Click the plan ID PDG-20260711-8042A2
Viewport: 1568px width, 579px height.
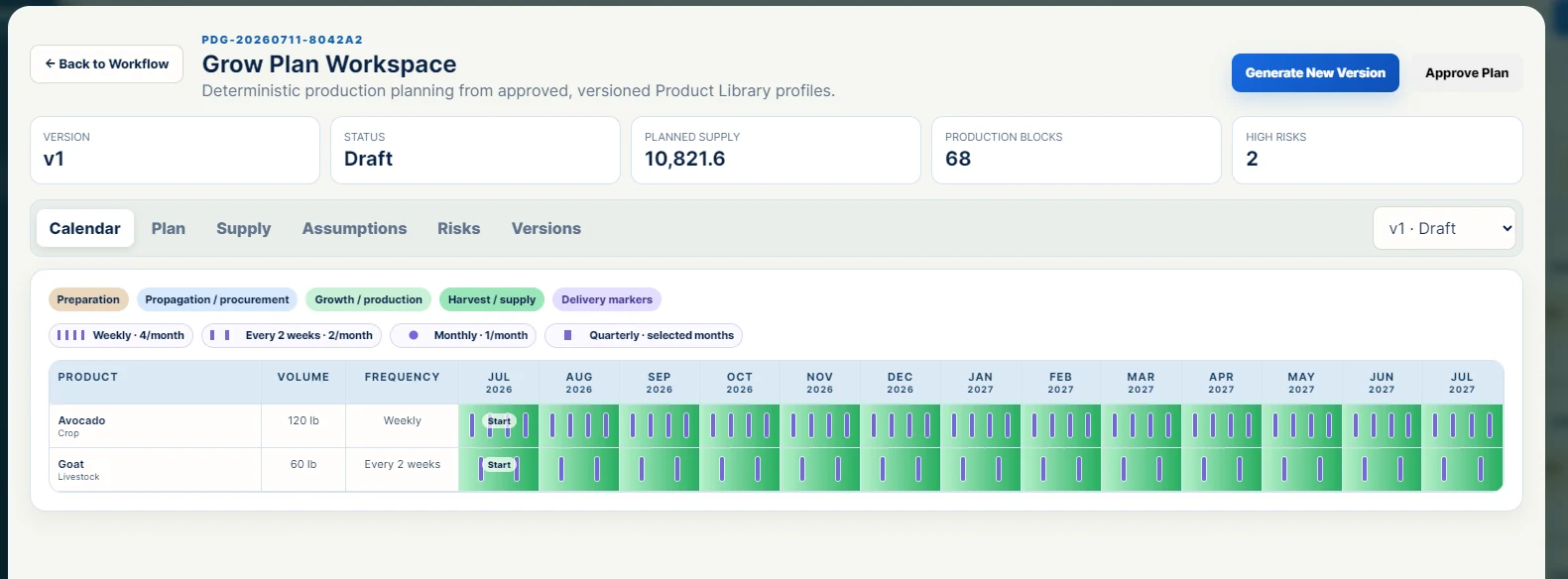(283, 40)
